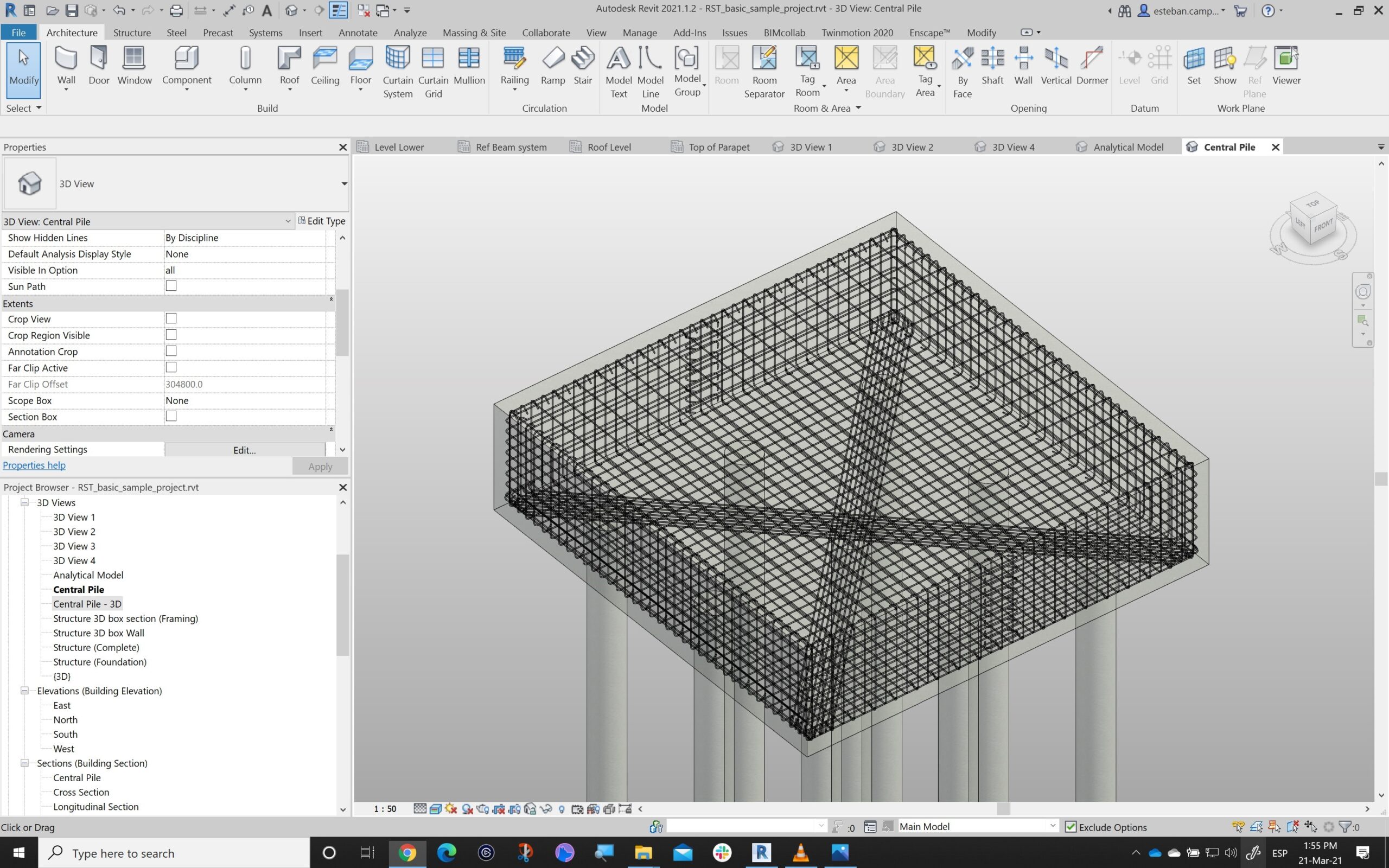Collapse Elevations (Building Elevation) node
This screenshot has height=868, width=1389.
(x=24, y=691)
